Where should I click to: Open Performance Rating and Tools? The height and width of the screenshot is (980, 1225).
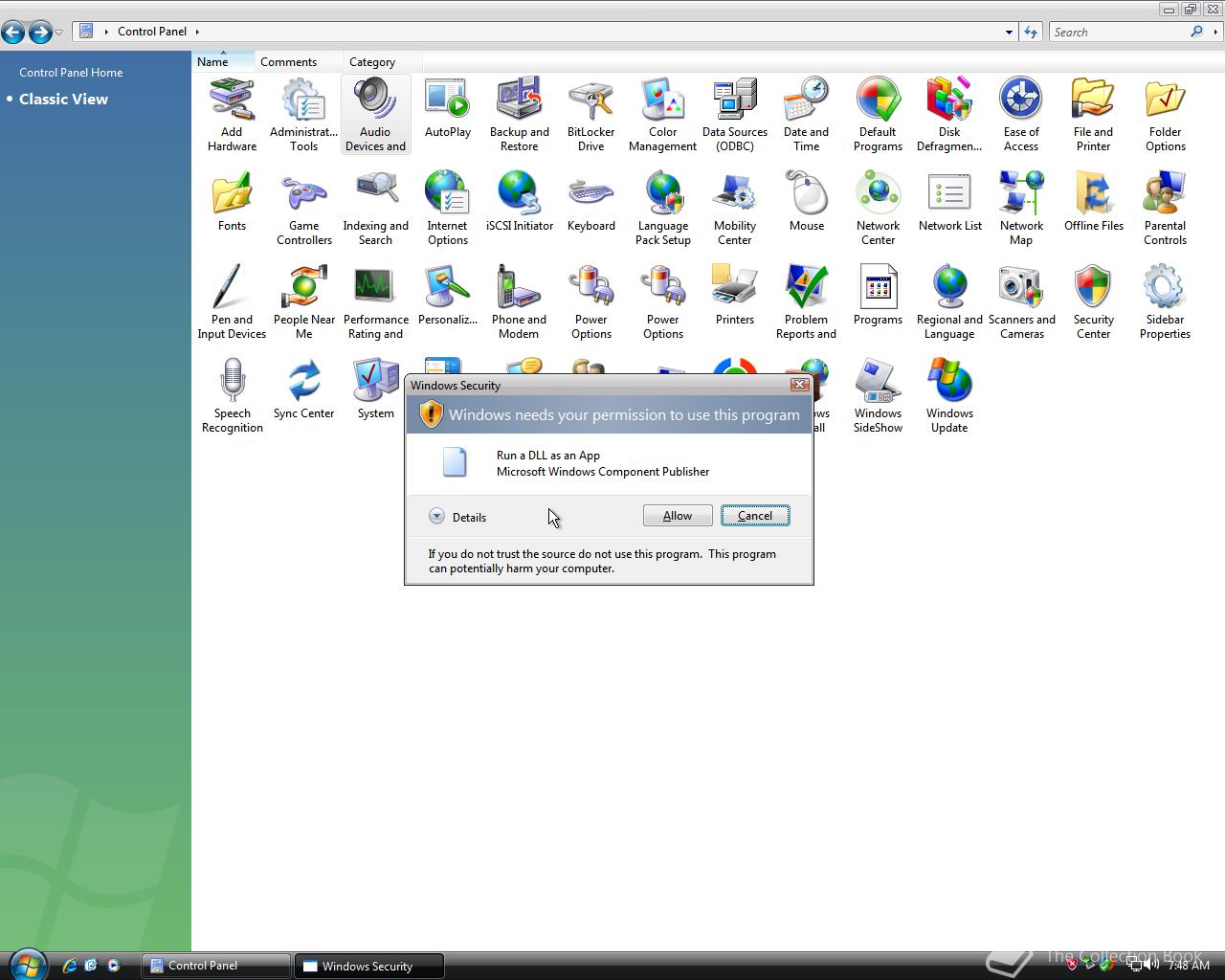(x=375, y=302)
